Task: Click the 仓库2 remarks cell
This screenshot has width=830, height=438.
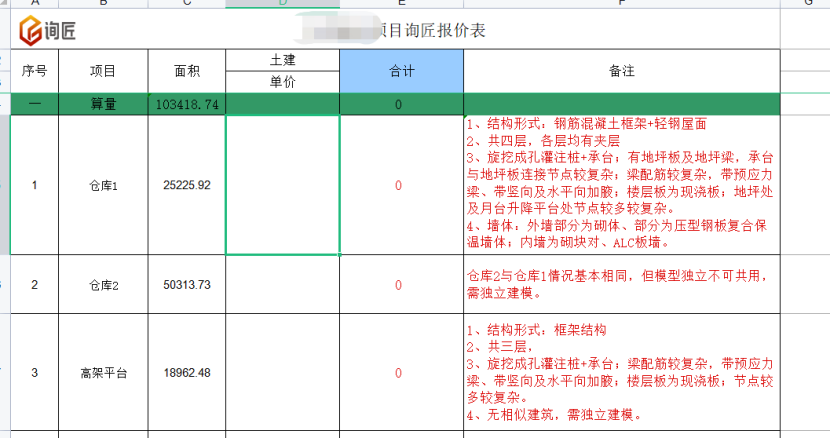Action: 621,285
